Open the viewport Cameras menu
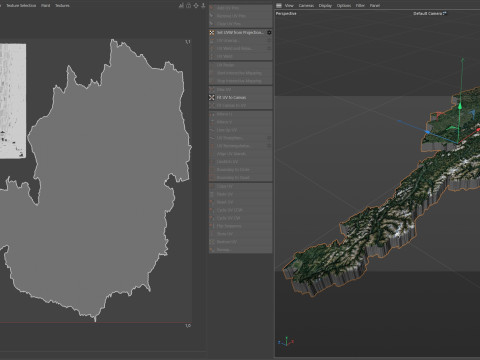The height and width of the screenshot is (360, 480). 306,6
